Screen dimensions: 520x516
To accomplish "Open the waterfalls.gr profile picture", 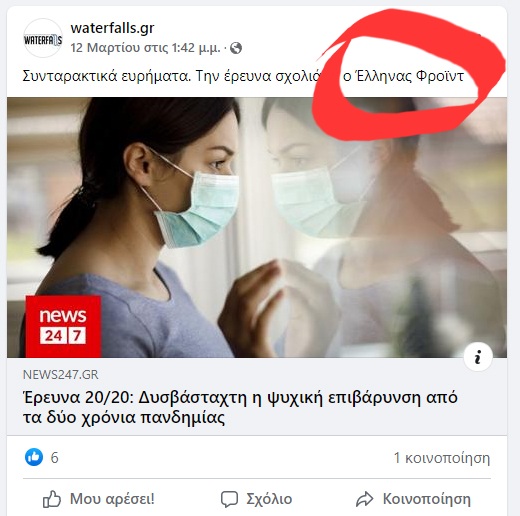I will pyautogui.click(x=43, y=39).
